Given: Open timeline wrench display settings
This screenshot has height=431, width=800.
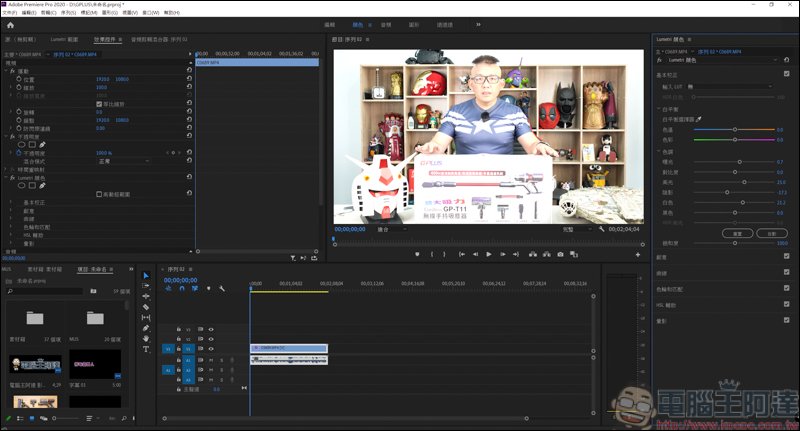Looking at the screenshot, I should pos(221,289).
